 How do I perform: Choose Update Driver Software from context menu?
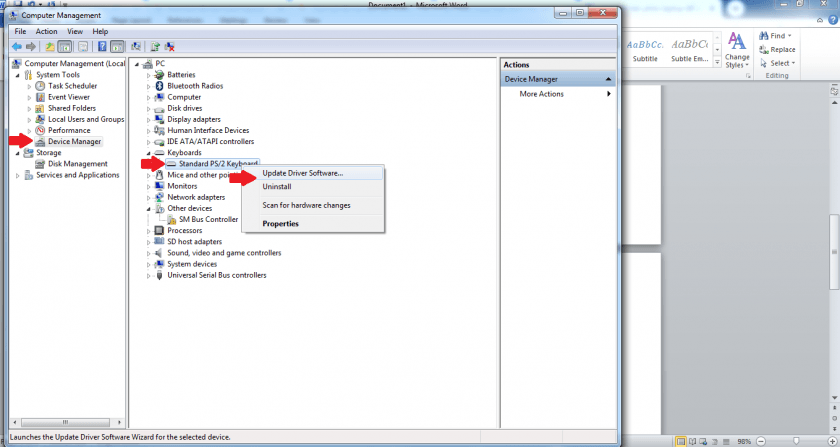click(302, 173)
